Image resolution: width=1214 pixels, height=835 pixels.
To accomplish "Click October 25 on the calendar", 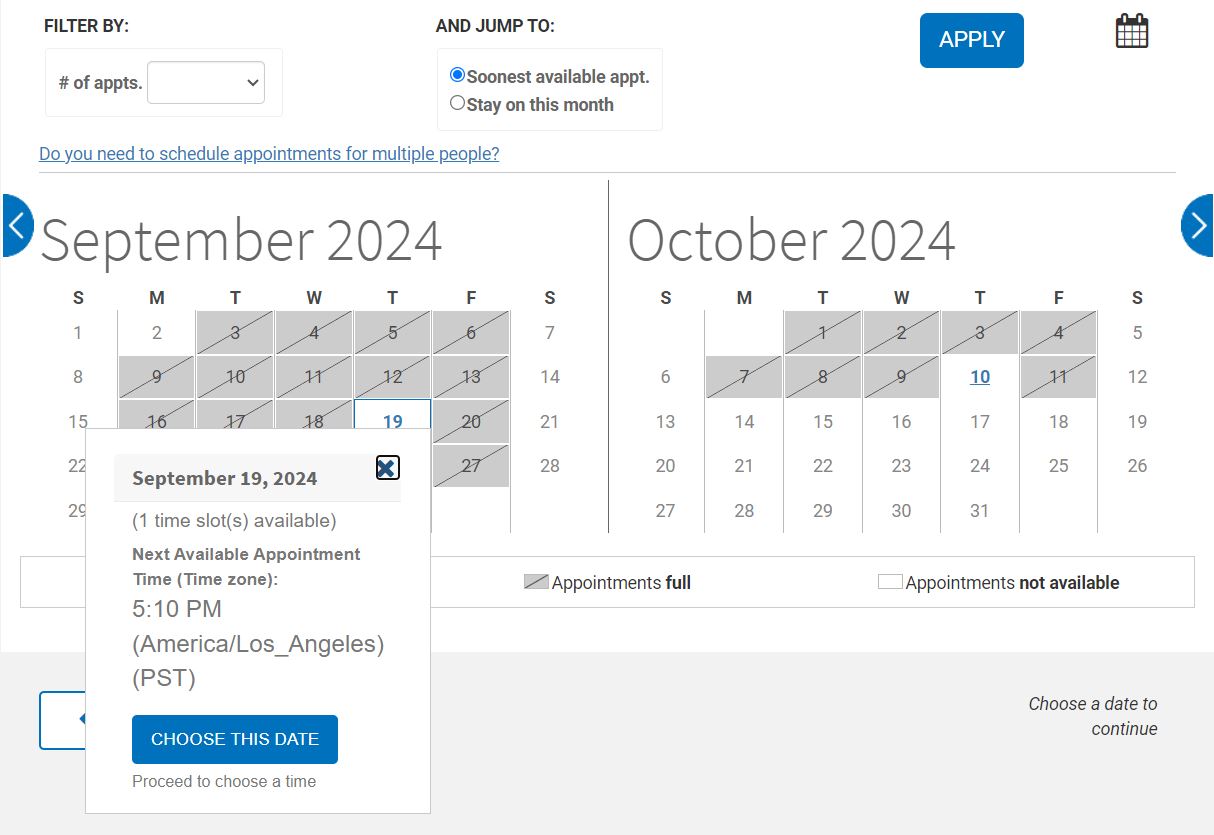I will (1058, 466).
